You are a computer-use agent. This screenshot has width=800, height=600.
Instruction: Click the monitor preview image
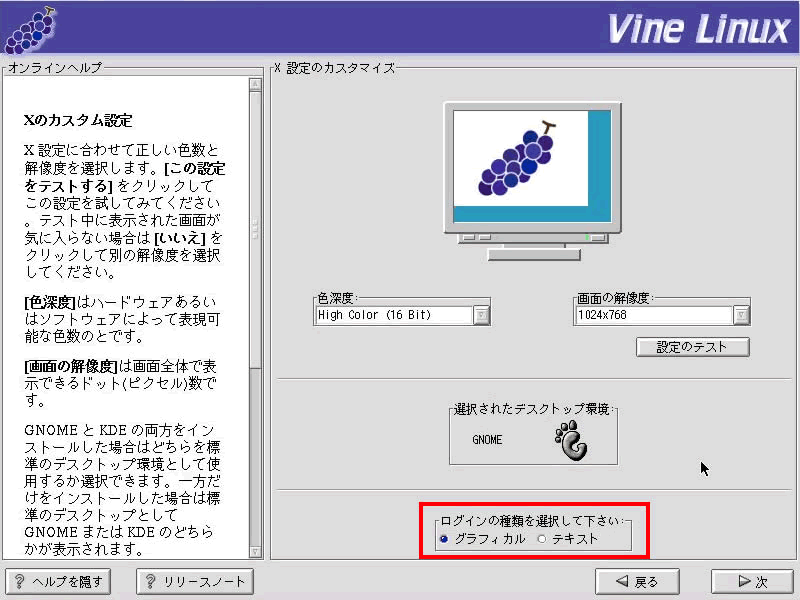(x=533, y=181)
